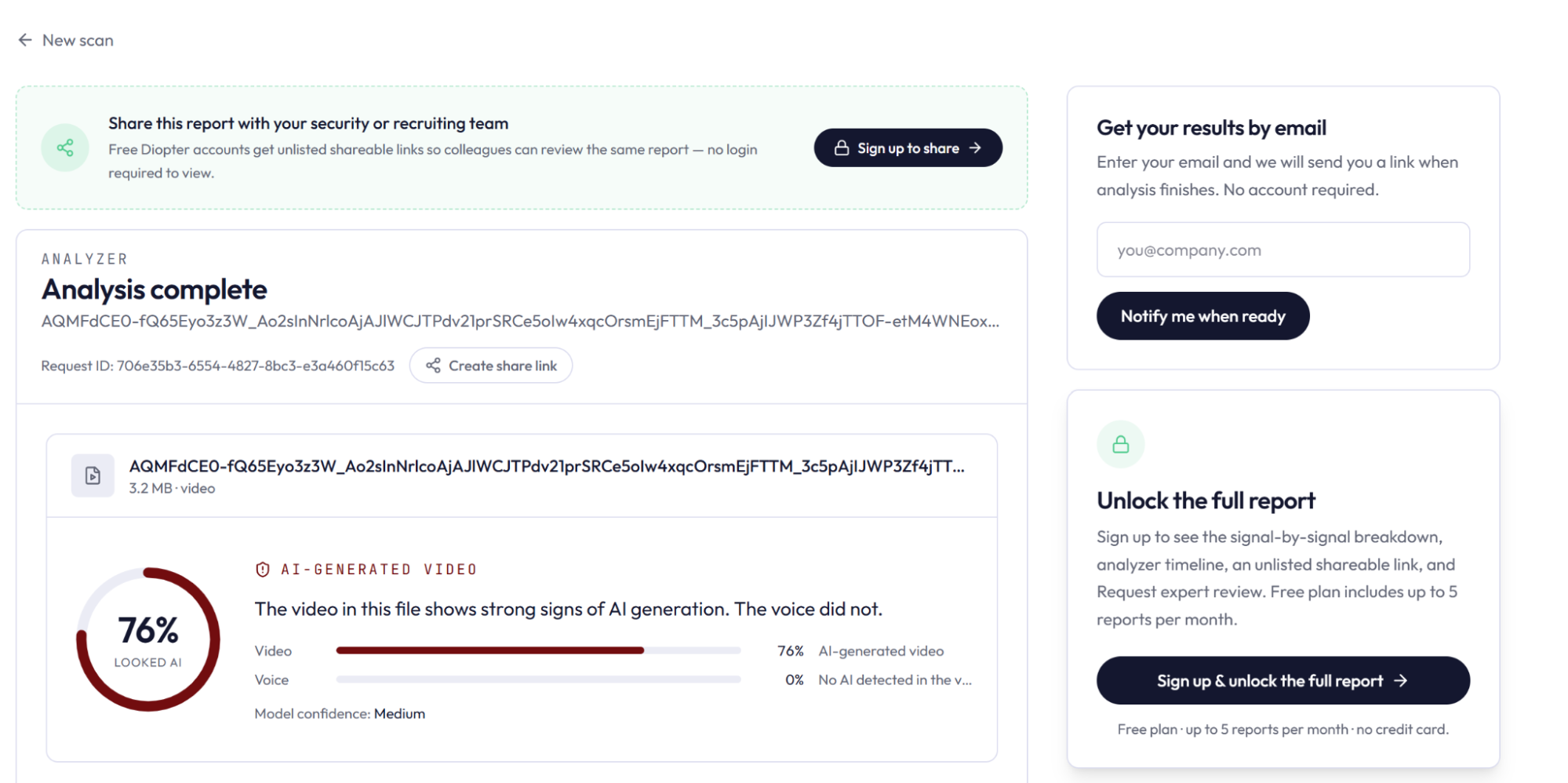Click the Voice 0% progress bar

[x=538, y=679]
